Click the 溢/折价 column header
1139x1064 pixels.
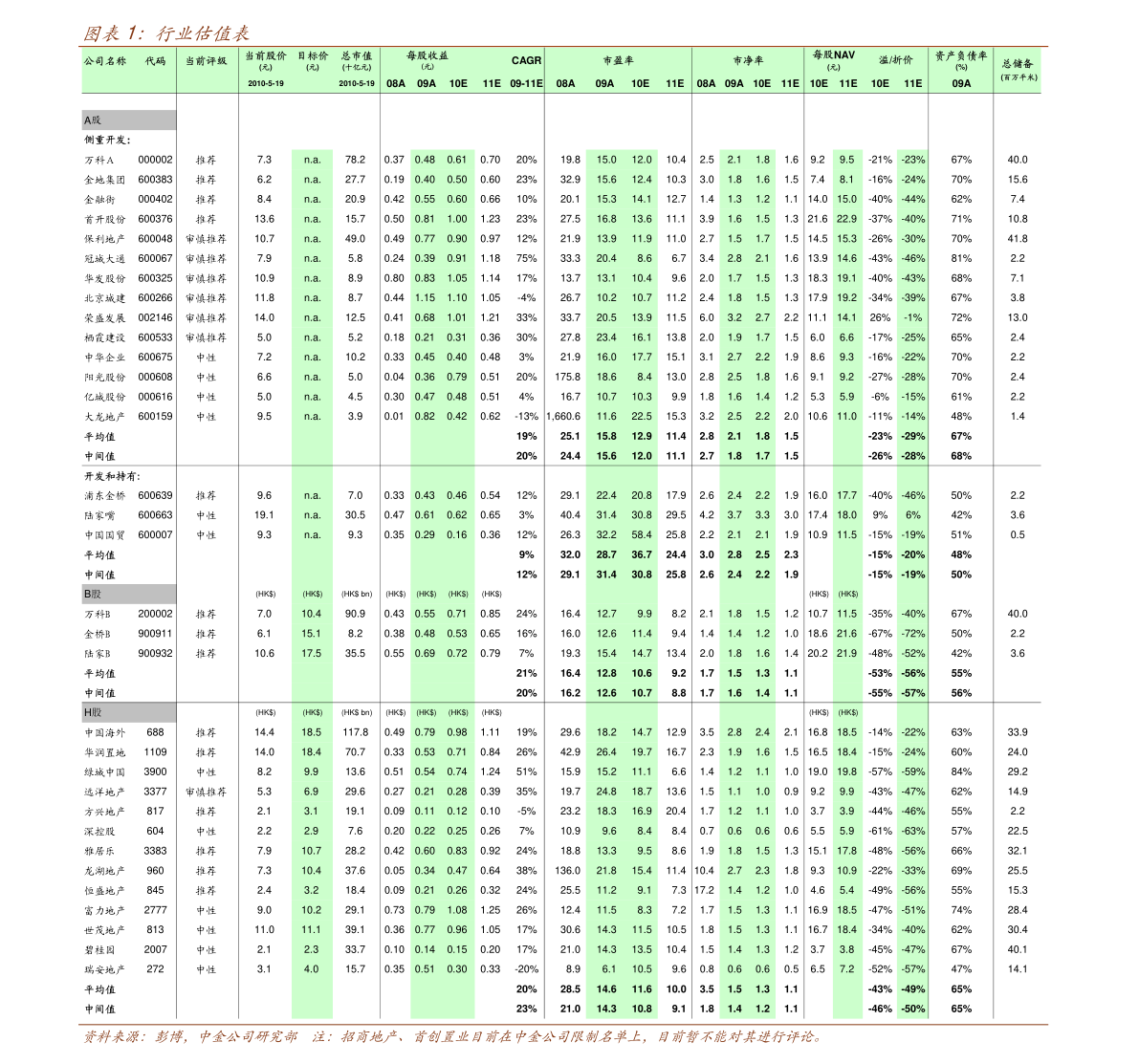896,60
